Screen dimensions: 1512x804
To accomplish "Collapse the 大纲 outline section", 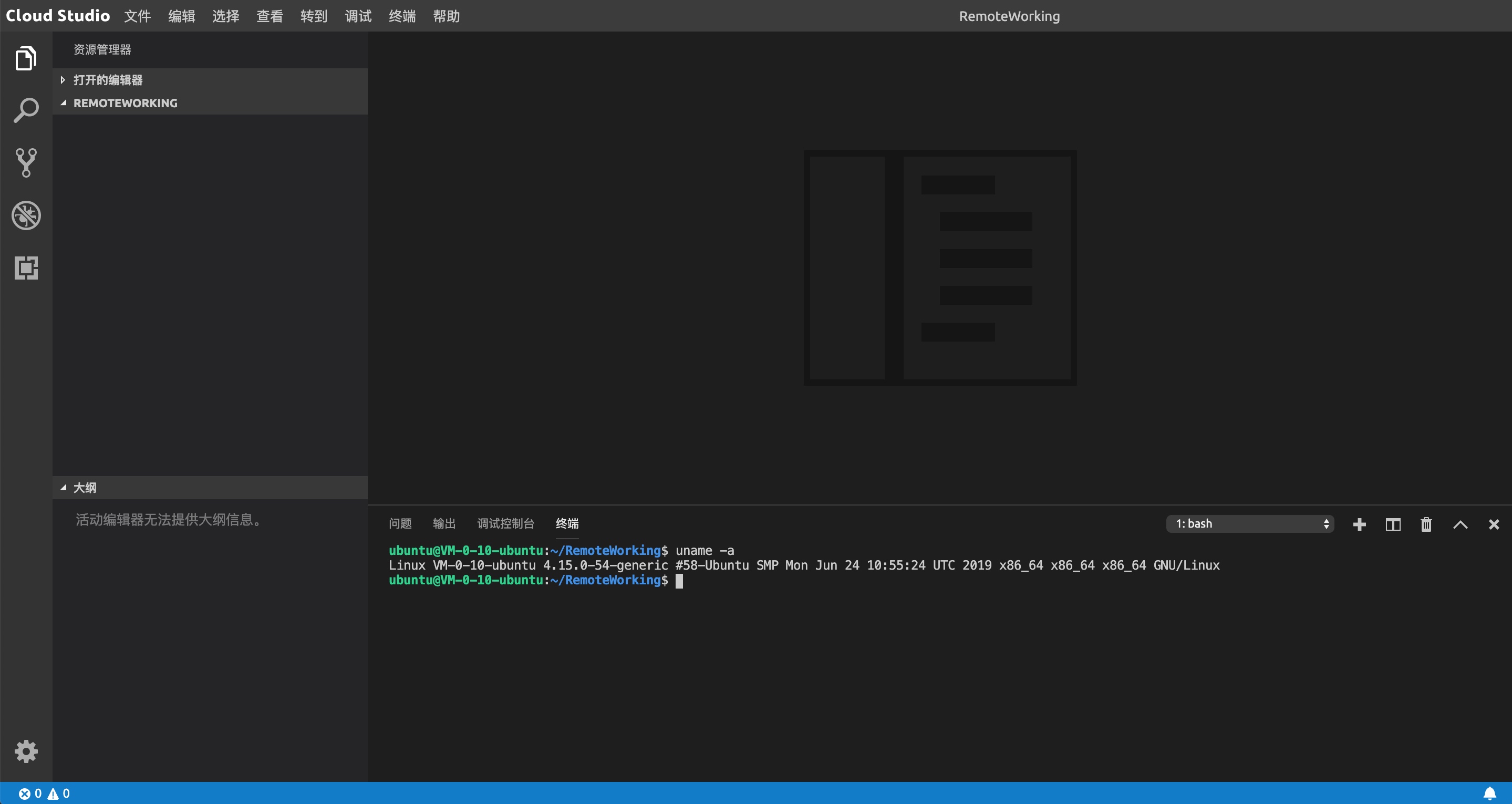I will (85, 488).
